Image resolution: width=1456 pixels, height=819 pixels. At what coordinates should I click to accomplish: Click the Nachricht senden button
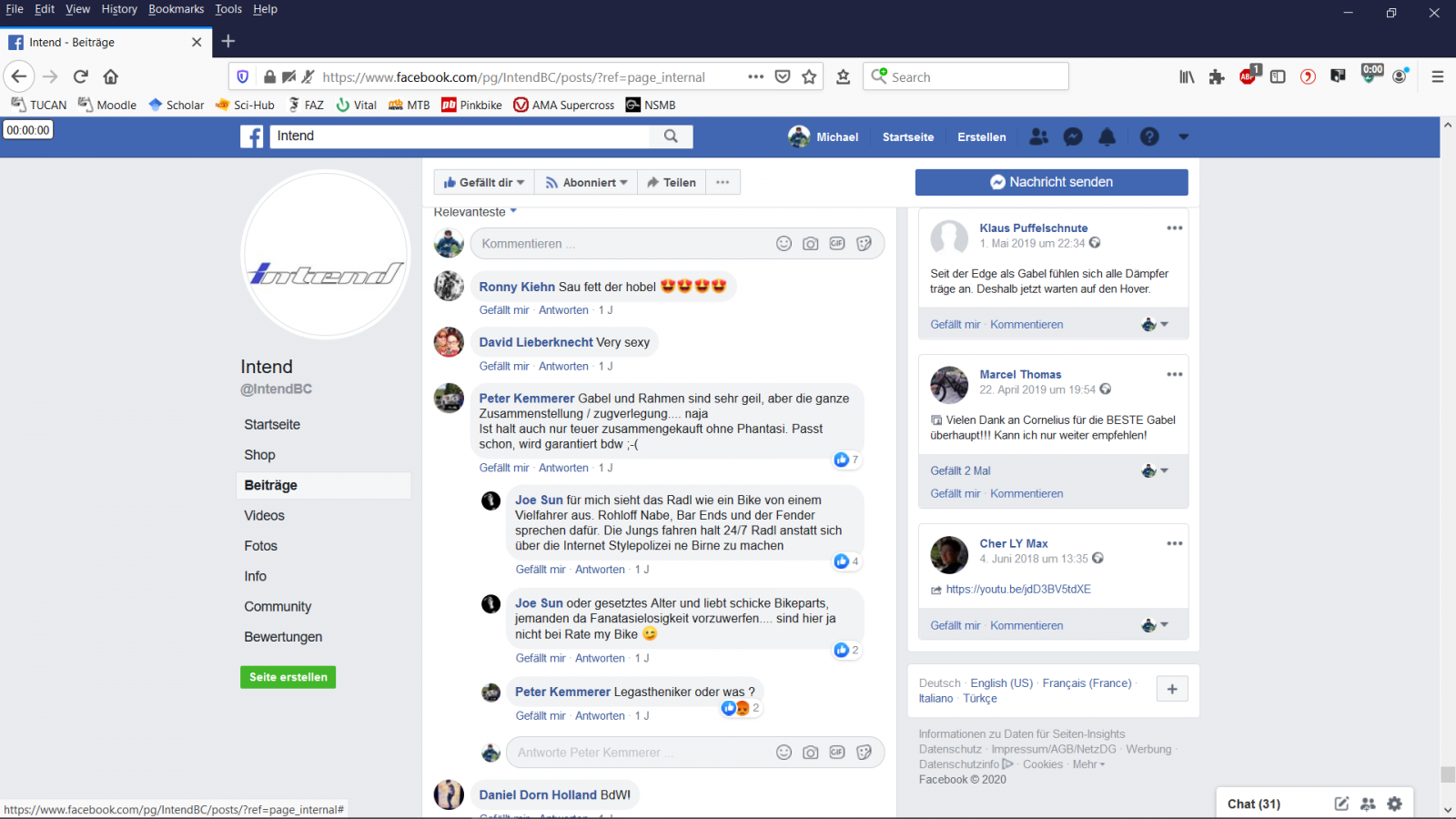point(1051,182)
